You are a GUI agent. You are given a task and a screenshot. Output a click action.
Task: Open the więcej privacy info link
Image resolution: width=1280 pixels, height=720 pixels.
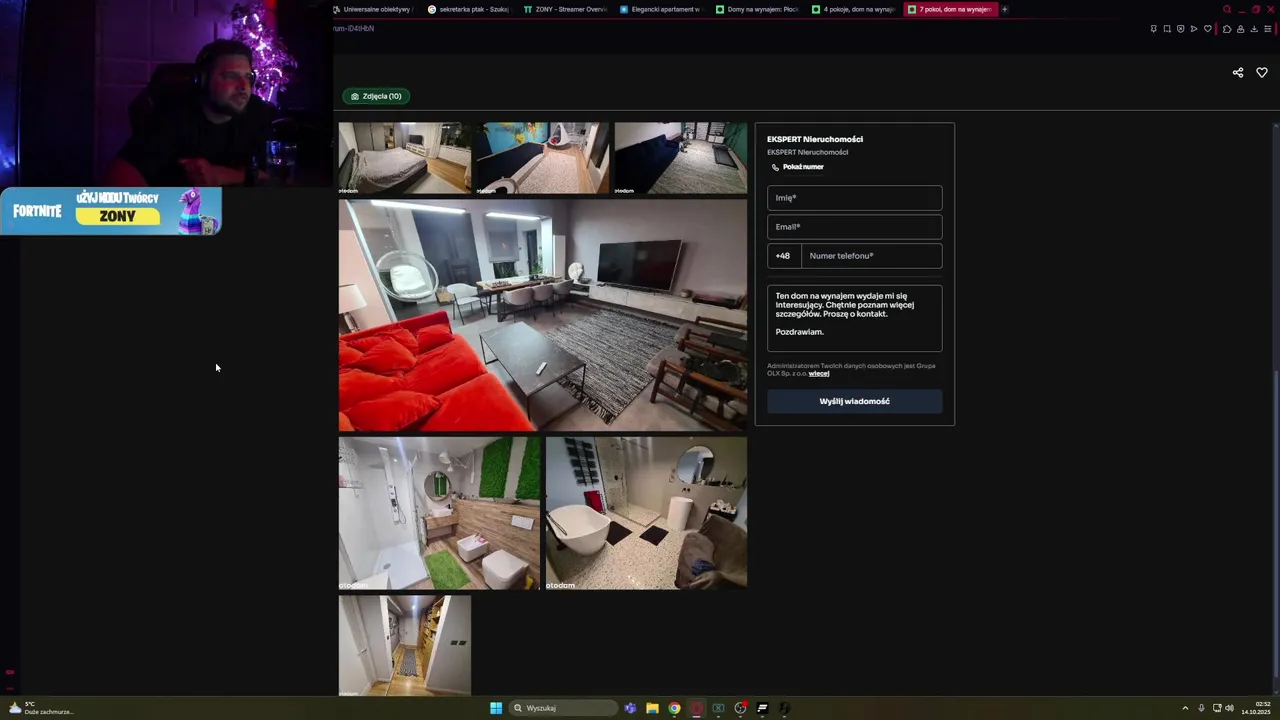[819, 374]
